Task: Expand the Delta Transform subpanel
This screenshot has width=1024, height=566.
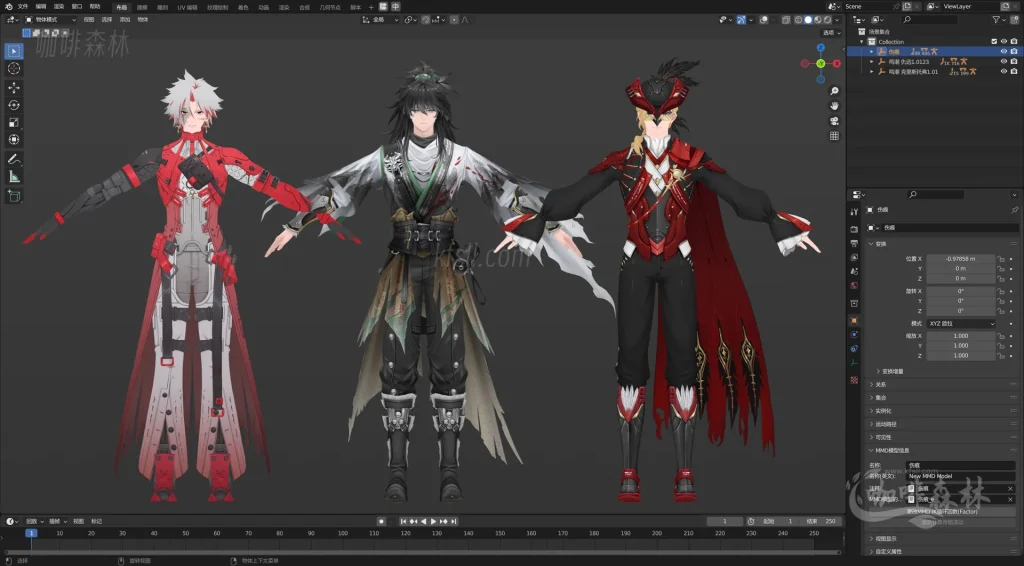Action: (878, 371)
